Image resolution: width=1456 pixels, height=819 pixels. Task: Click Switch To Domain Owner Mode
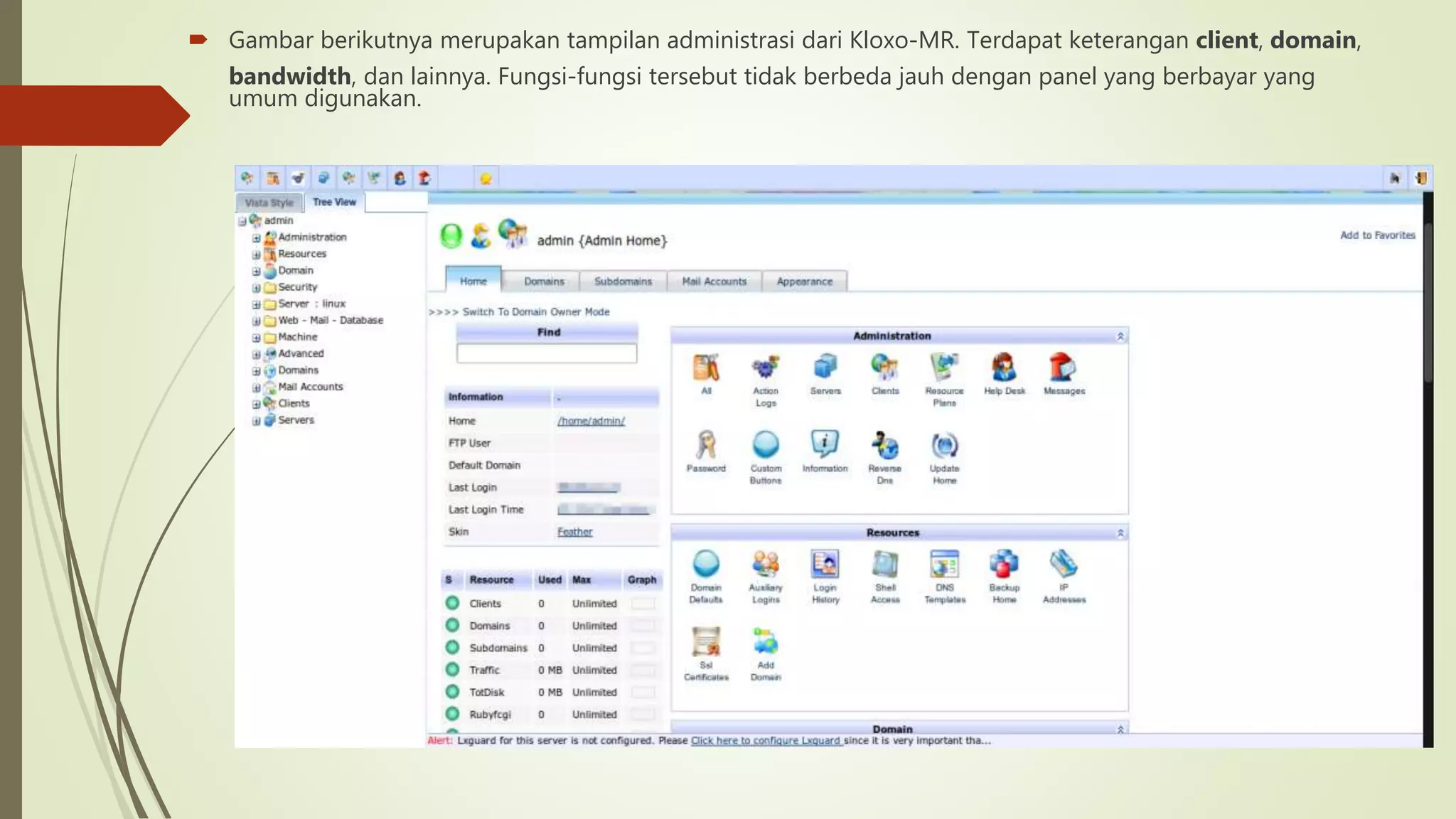536,311
